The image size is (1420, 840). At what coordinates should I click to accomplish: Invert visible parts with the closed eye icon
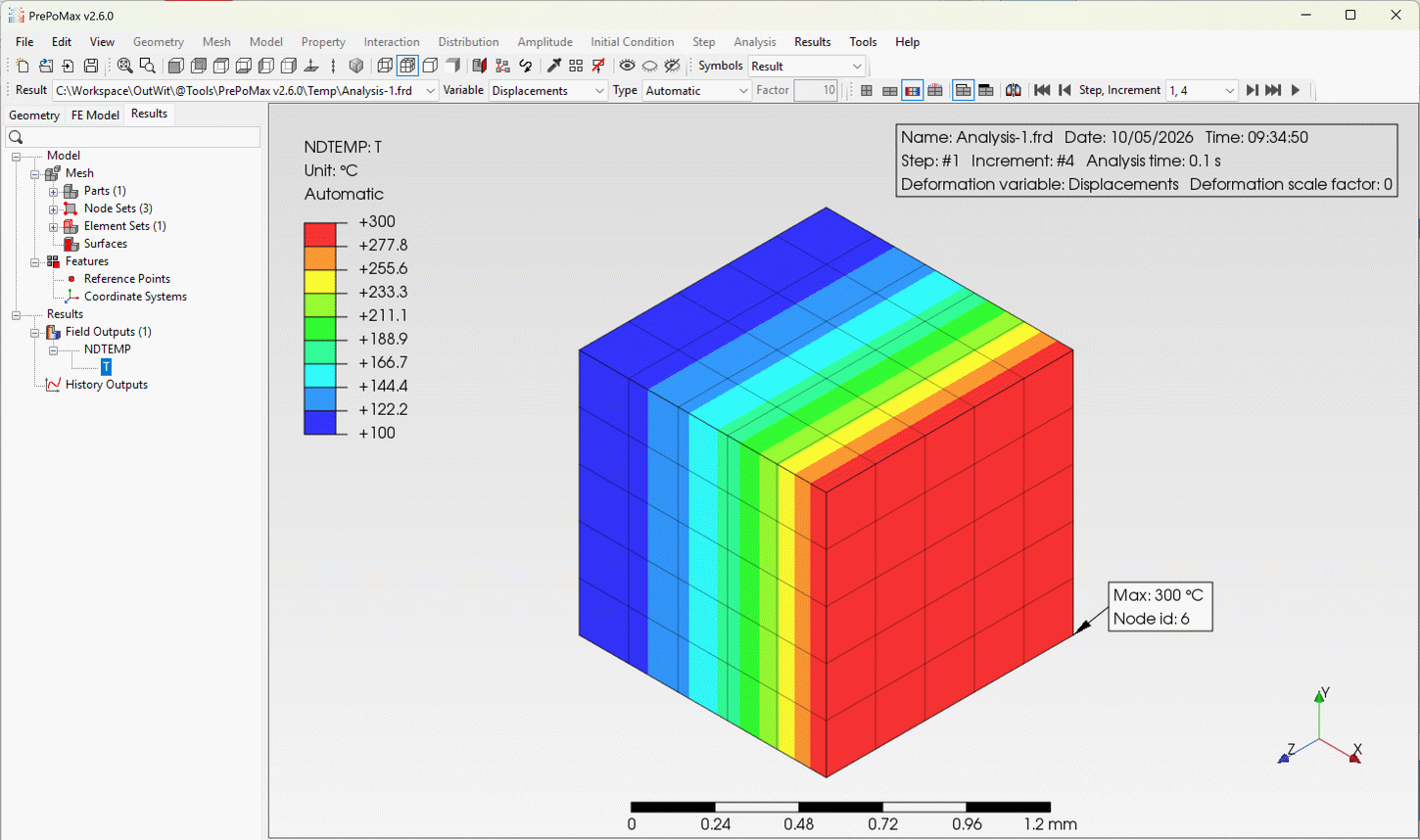[x=649, y=66]
